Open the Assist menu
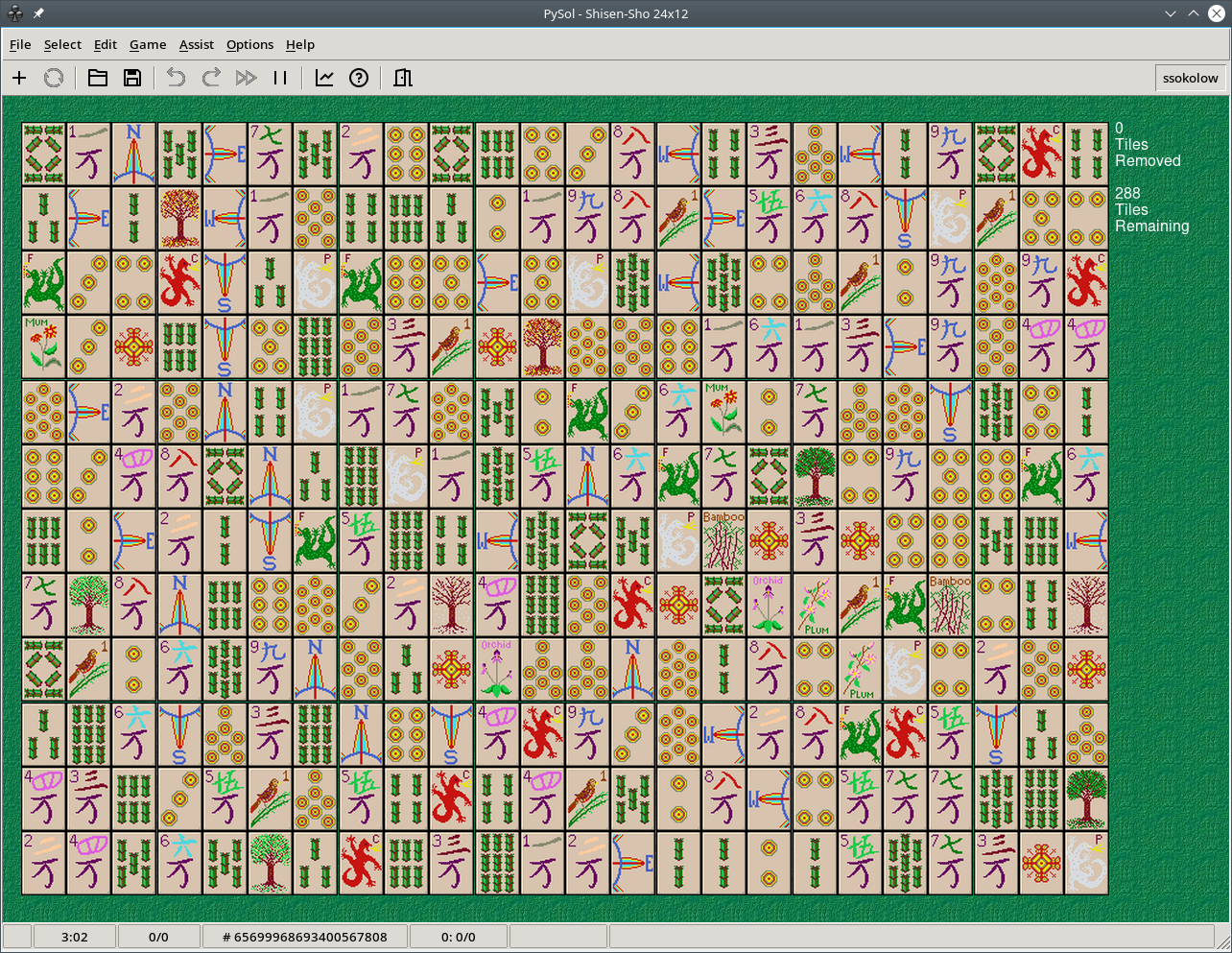 click(x=197, y=44)
